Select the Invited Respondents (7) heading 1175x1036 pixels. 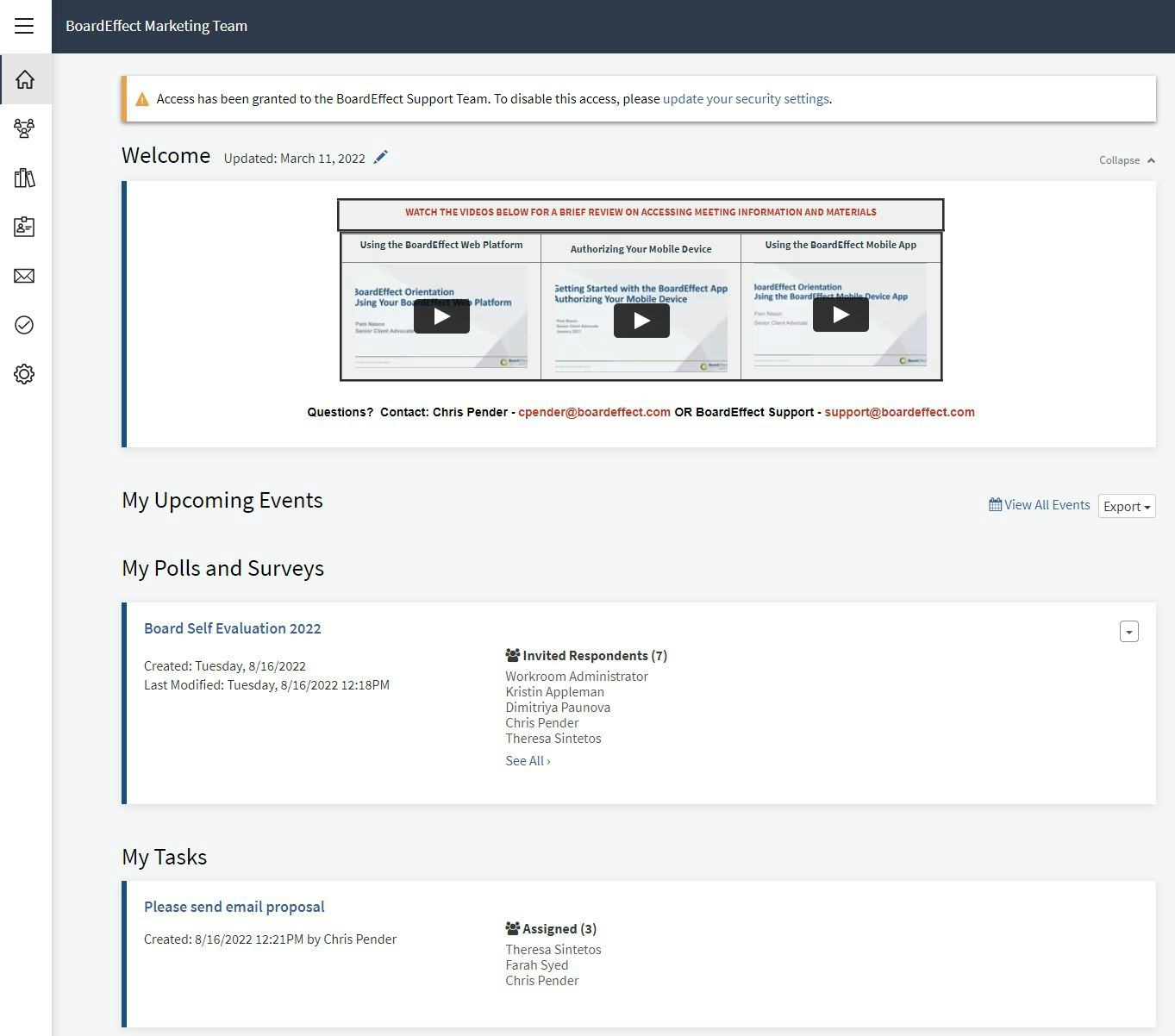[586, 656]
